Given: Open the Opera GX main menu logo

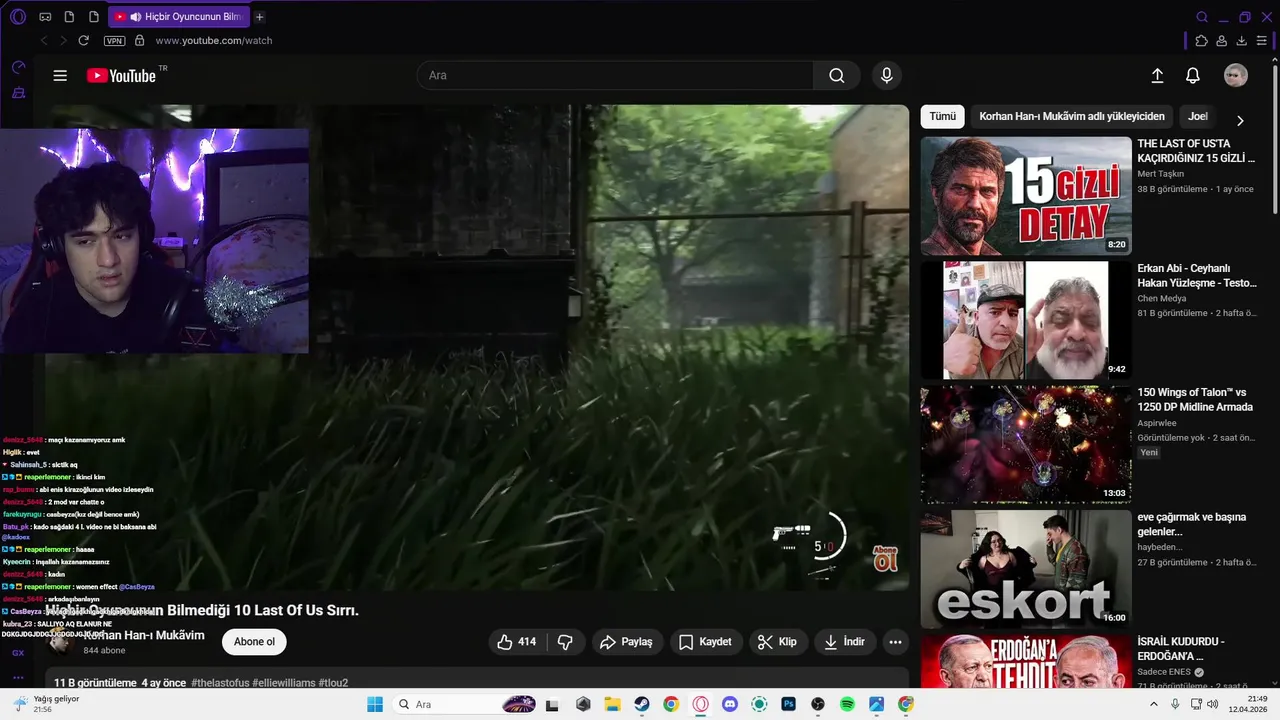Looking at the screenshot, I should (x=17, y=17).
